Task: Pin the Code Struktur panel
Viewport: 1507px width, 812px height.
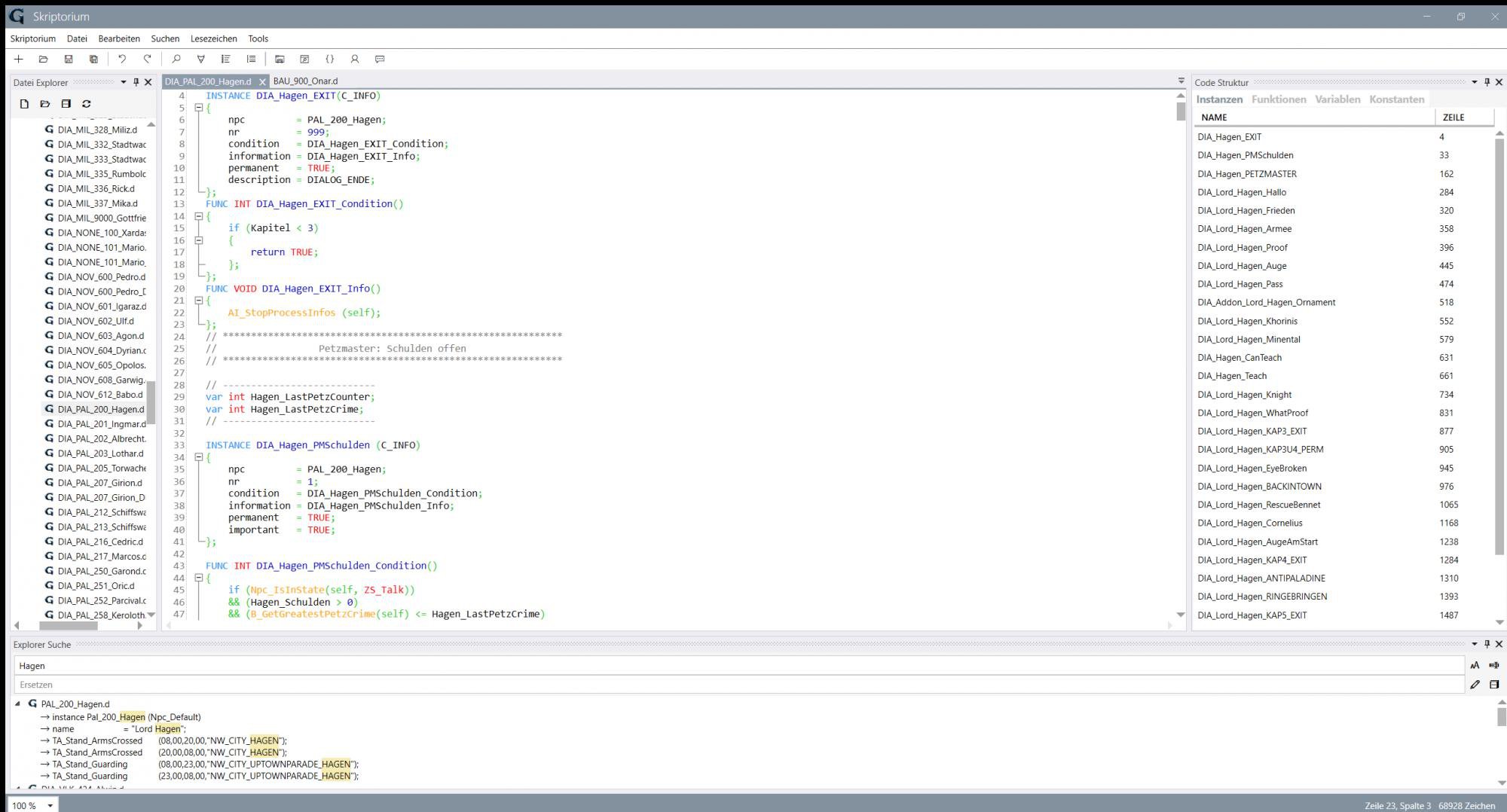Action: pyautogui.click(x=1487, y=82)
